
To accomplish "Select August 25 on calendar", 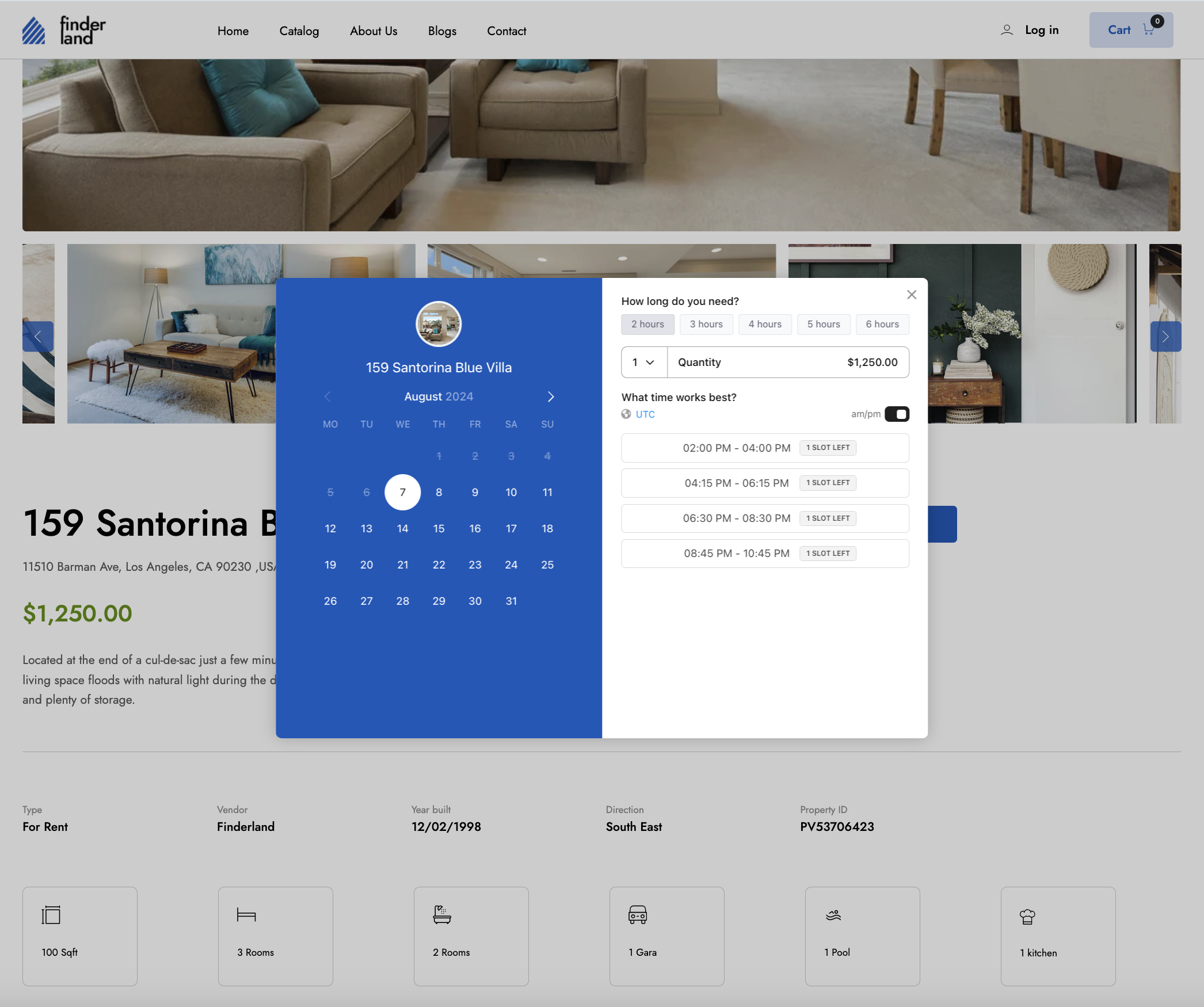I will [547, 564].
